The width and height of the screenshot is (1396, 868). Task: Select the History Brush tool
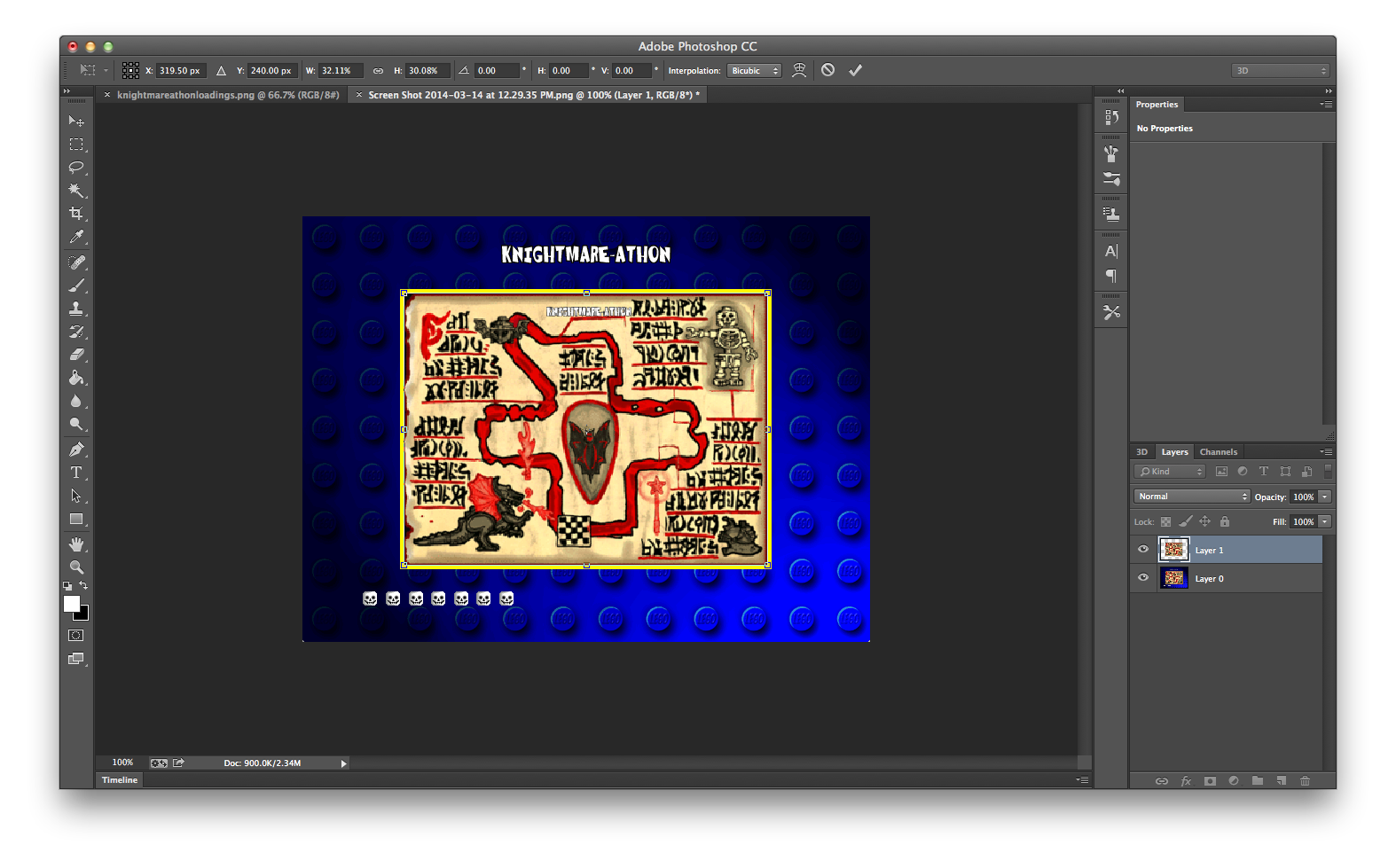tap(76, 332)
